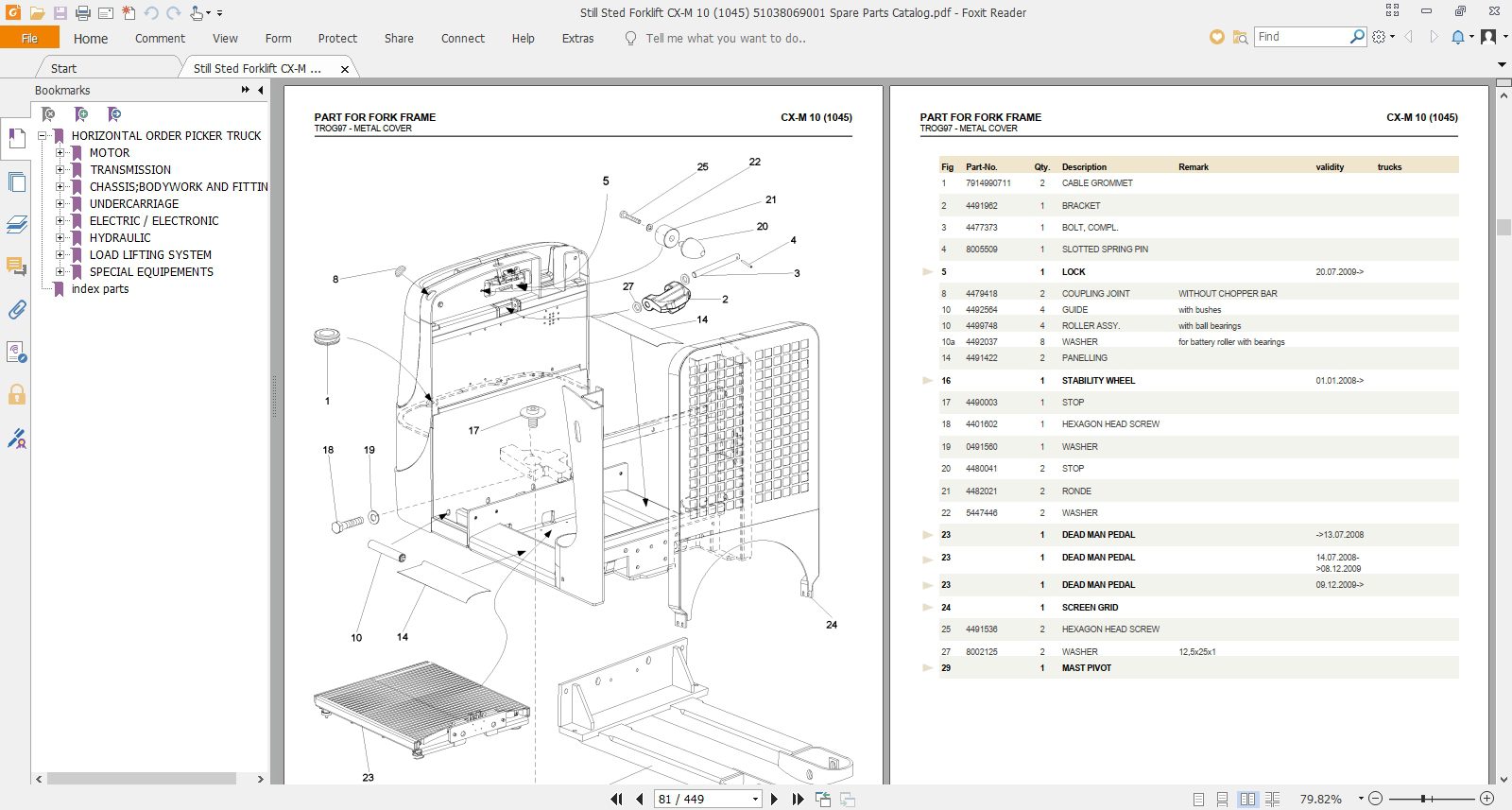
Task: Switch to the Start document tab
Action: 63,68
